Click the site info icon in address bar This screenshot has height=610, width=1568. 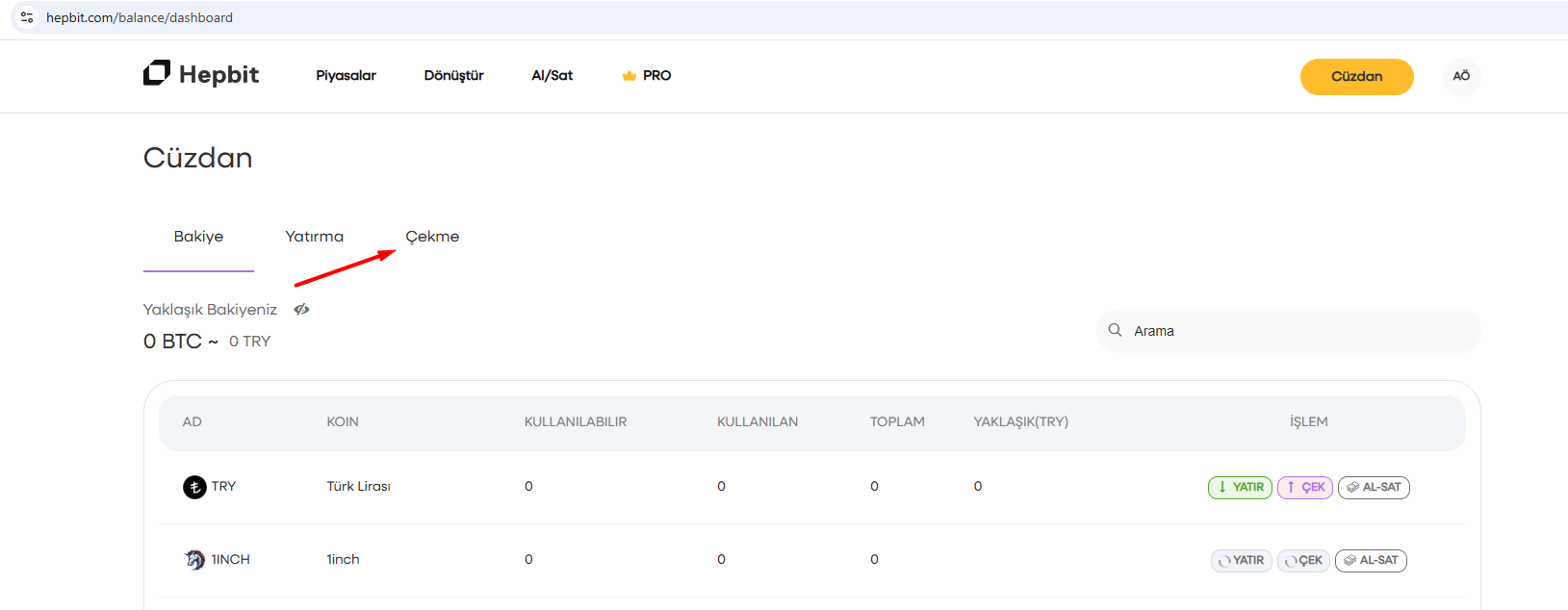tap(27, 17)
